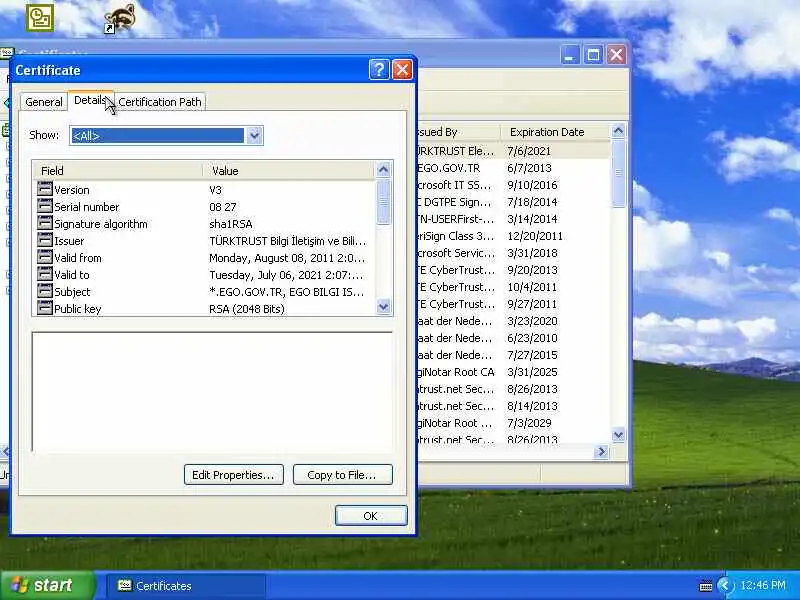Select the Valid to row
The image size is (800, 600).
204,274
